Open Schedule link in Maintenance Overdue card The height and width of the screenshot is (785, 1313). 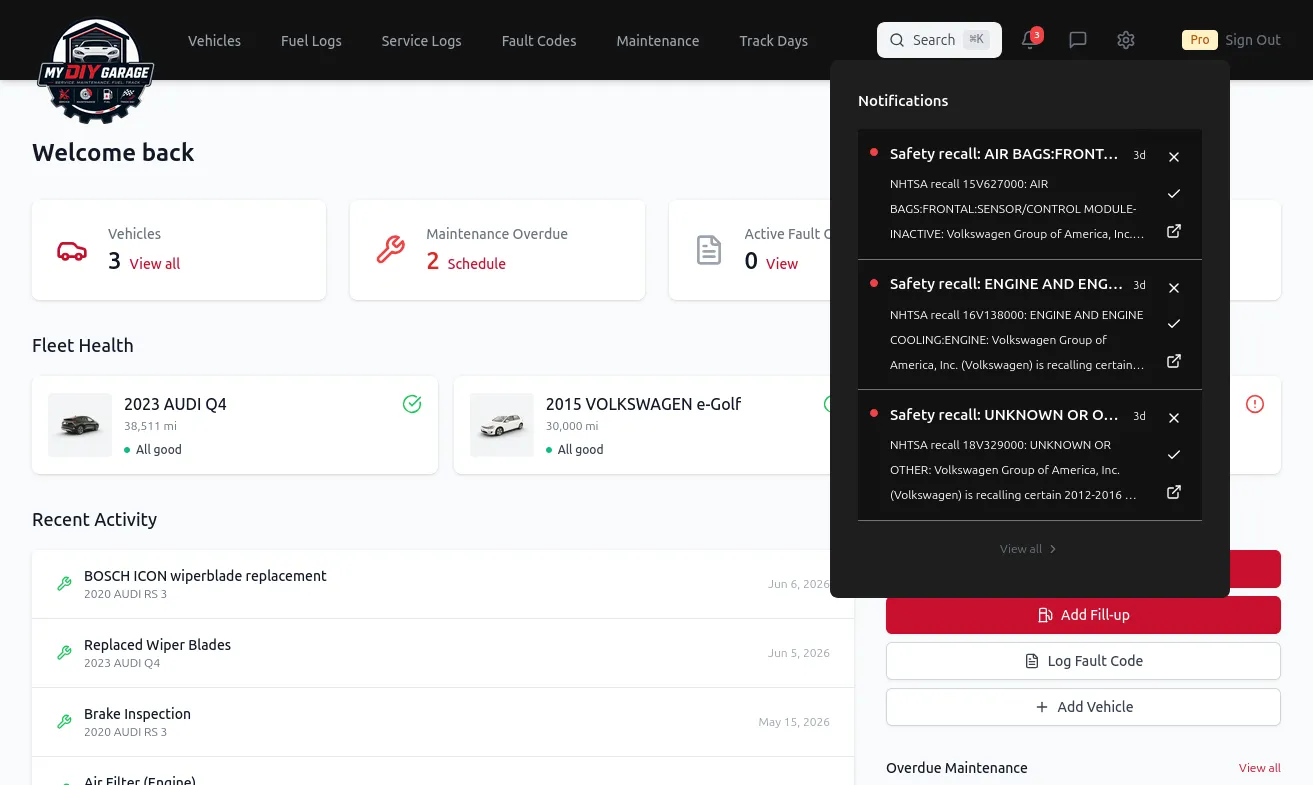pos(476,264)
